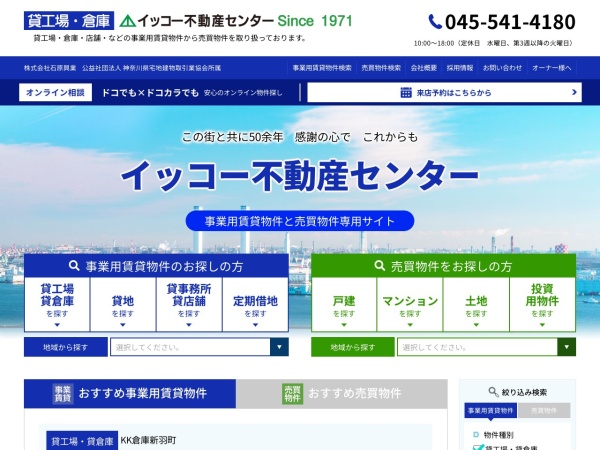Select sidebar 事業用賃貸物件 tab
The width and height of the screenshot is (600, 450).
[490, 411]
